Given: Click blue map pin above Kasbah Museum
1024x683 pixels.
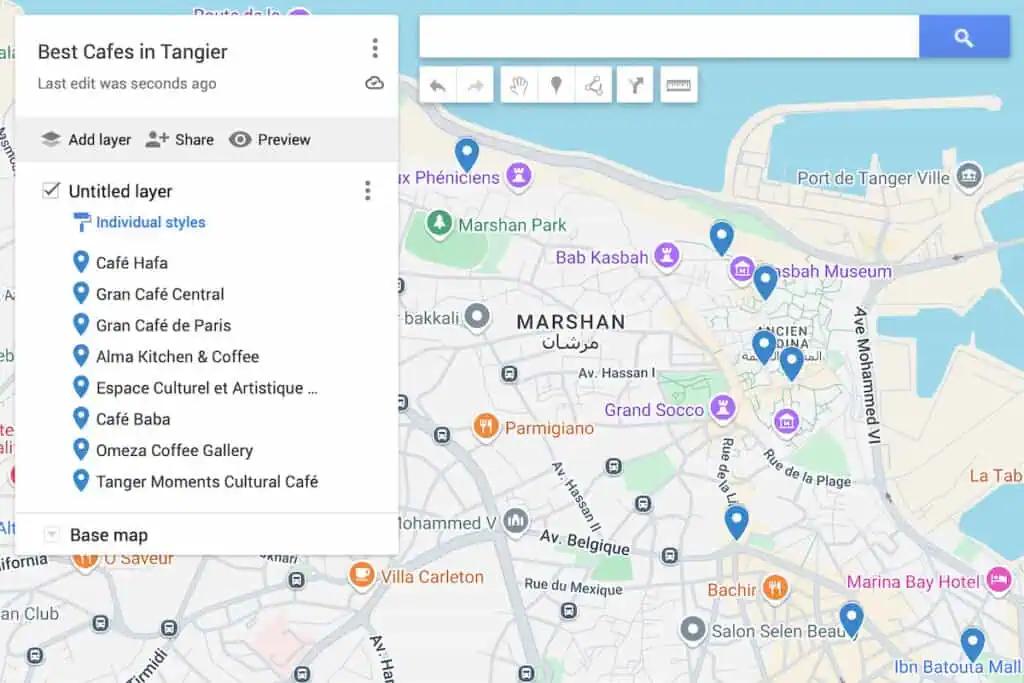Looking at the screenshot, I should click(721, 238).
